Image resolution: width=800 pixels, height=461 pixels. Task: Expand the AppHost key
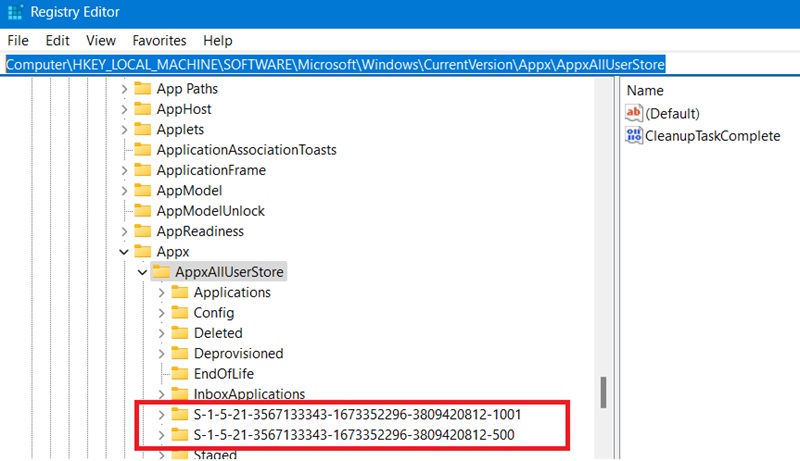coord(124,109)
